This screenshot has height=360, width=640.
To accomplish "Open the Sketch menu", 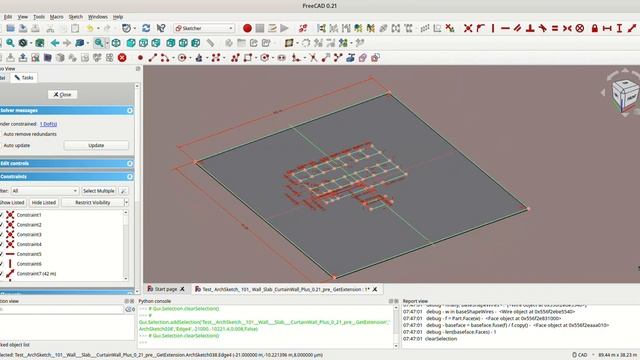I will coord(76,17).
